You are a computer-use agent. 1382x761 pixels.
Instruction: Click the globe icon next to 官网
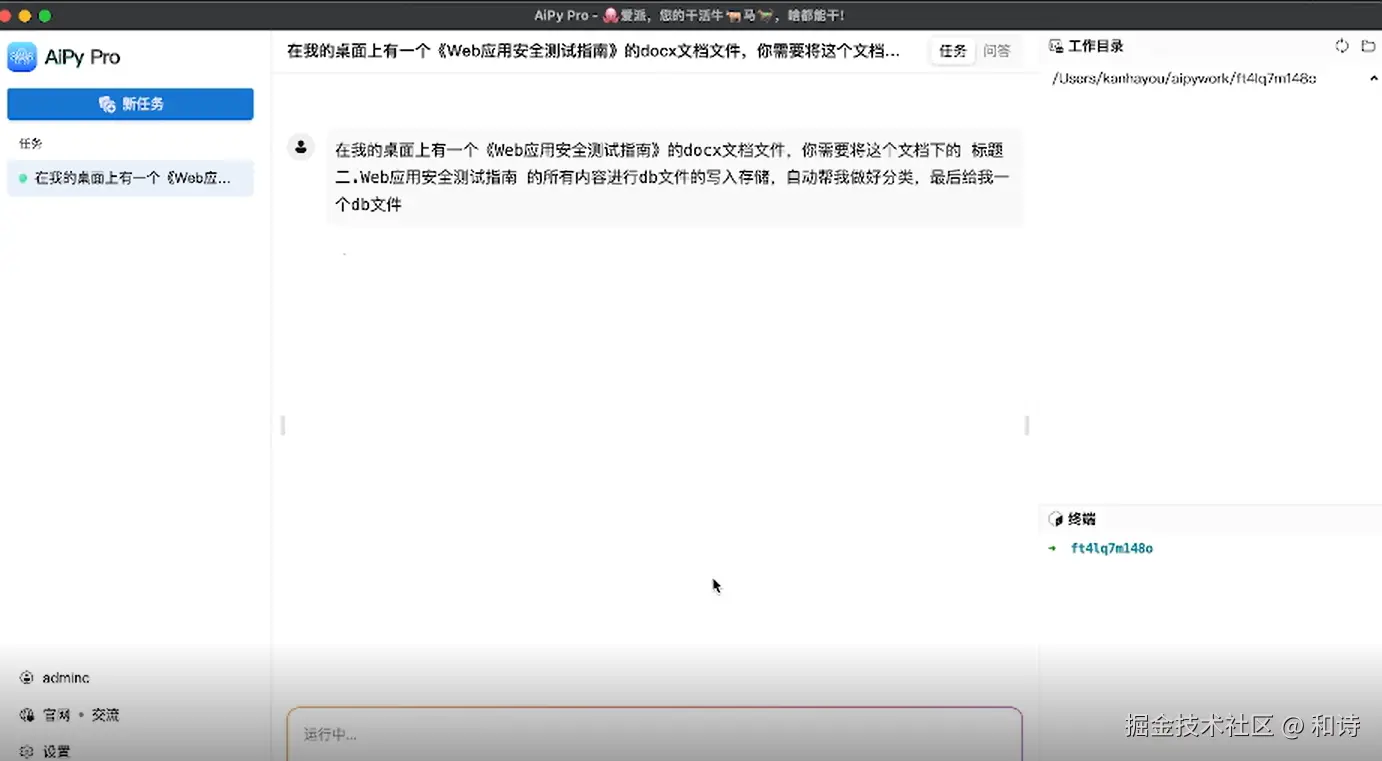27,715
